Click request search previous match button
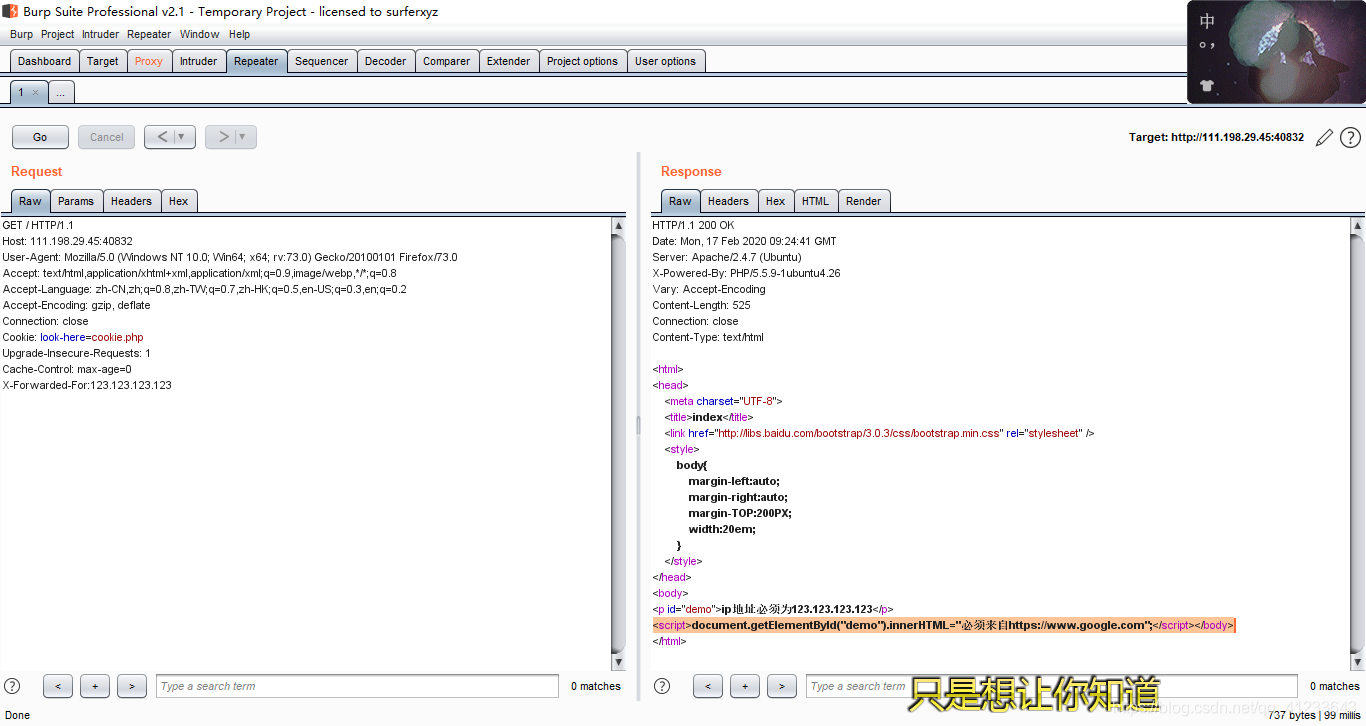1366x726 pixels. point(58,686)
